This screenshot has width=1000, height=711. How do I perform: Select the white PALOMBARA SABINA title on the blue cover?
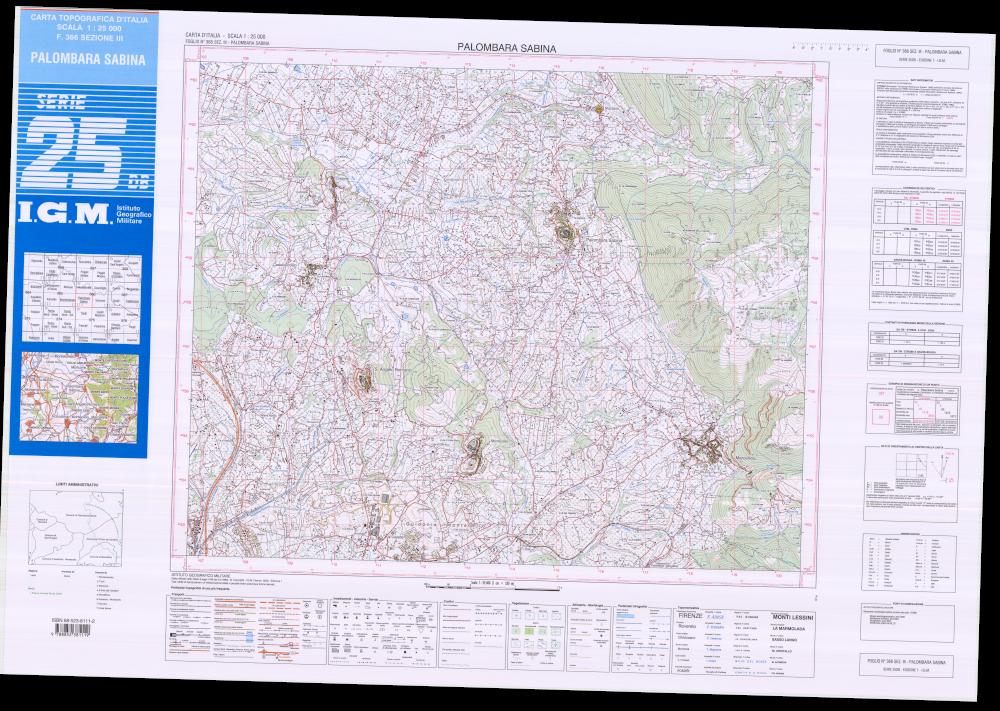pos(88,60)
